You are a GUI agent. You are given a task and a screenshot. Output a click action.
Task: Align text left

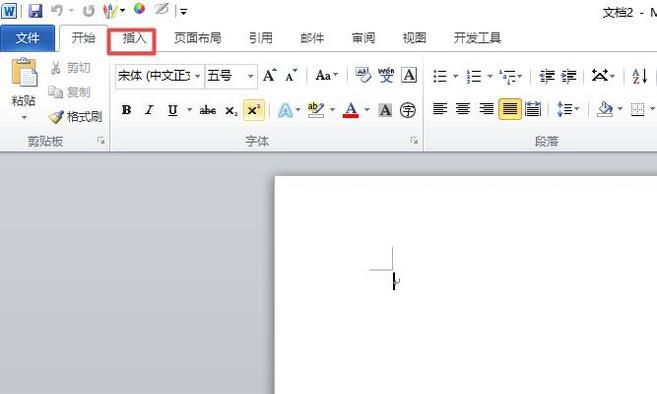coord(440,109)
